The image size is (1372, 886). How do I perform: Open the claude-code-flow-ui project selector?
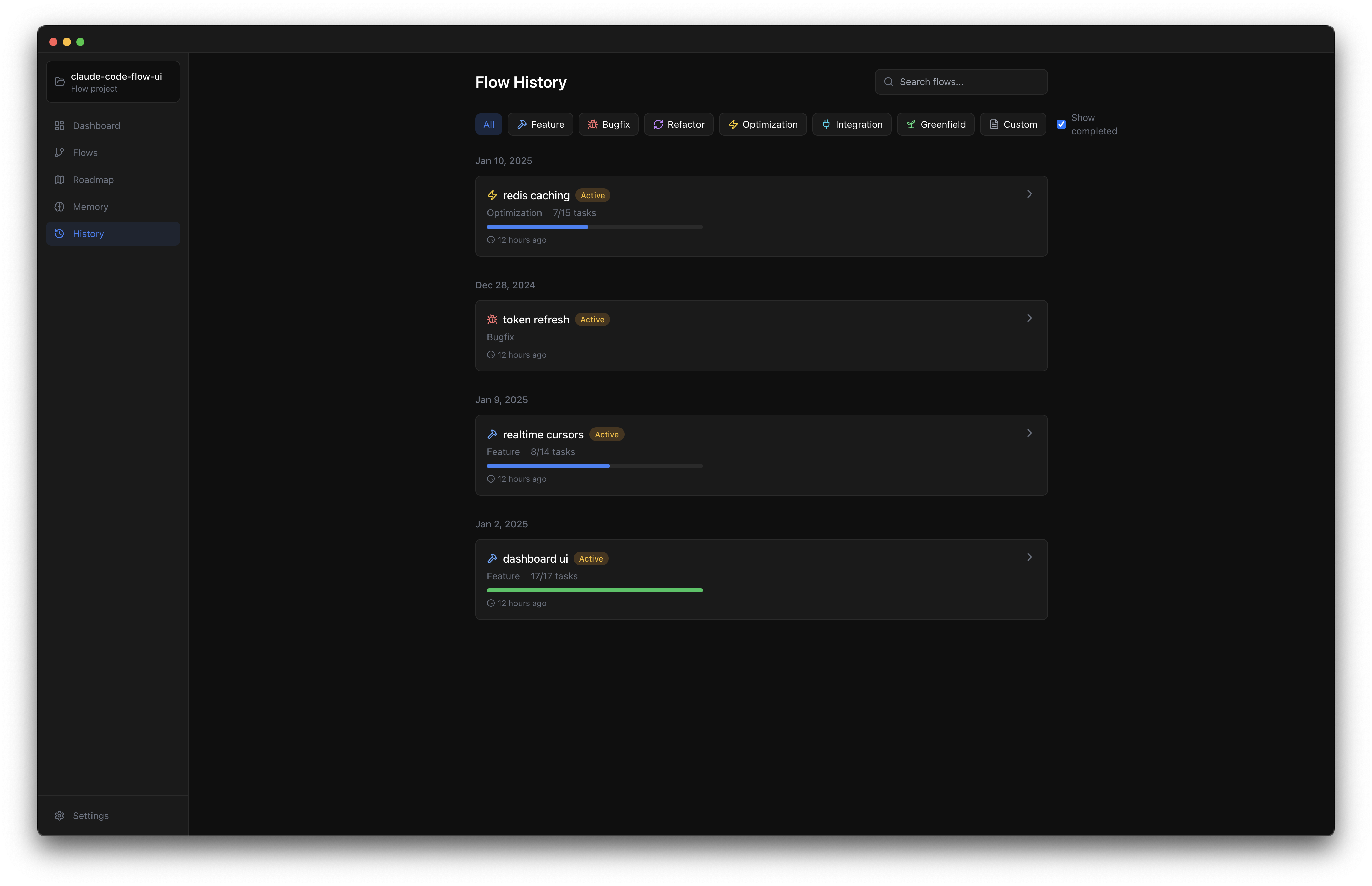tap(113, 82)
